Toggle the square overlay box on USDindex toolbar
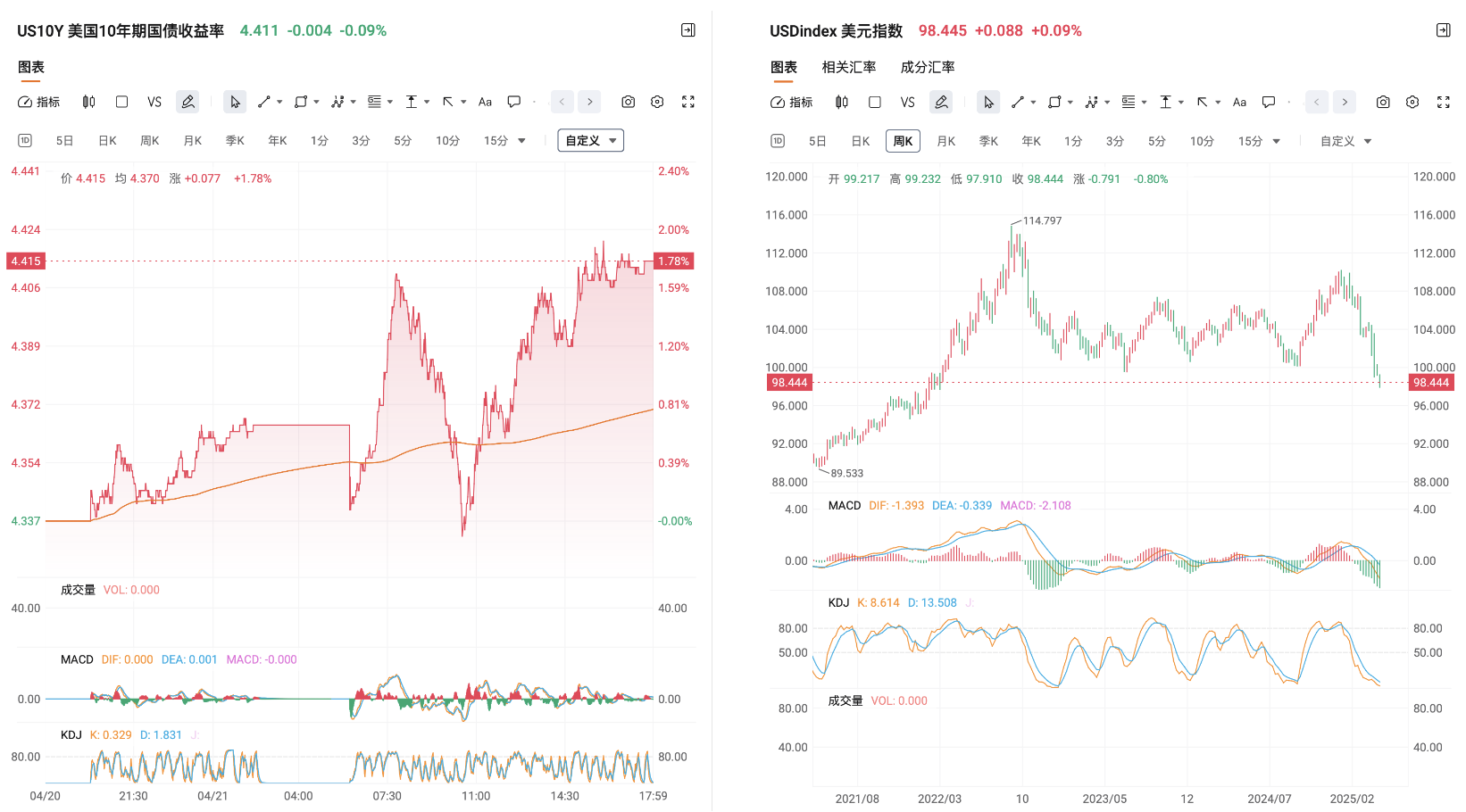The height and width of the screenshot is (812, 1466). [875, 102]
